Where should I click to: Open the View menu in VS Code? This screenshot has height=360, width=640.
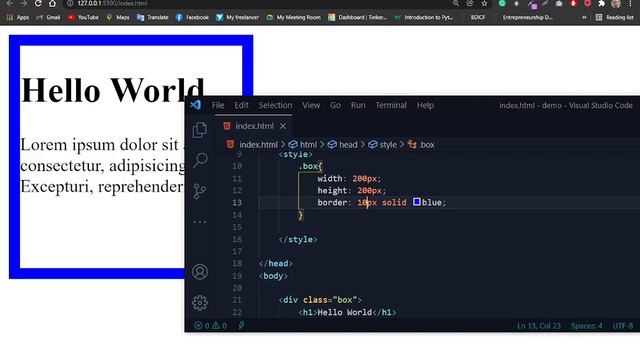[x=311, y=105]
